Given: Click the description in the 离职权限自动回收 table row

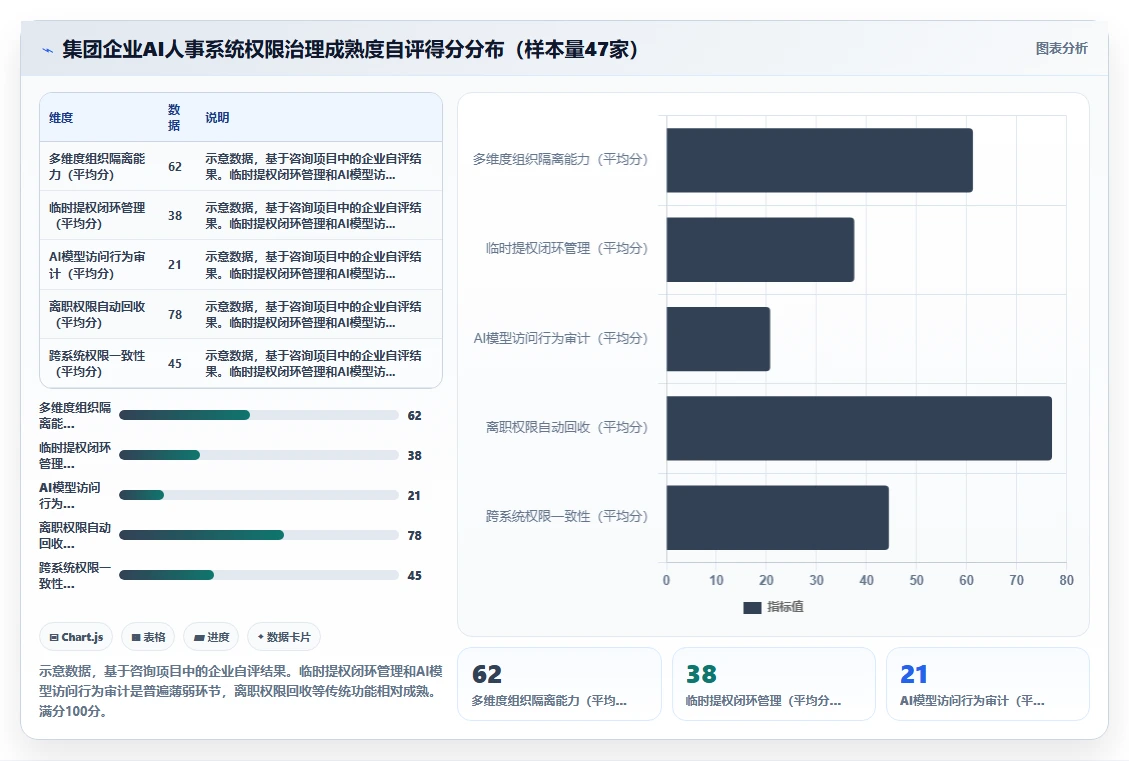Looking at the screenshot, I should pos(313,315).
